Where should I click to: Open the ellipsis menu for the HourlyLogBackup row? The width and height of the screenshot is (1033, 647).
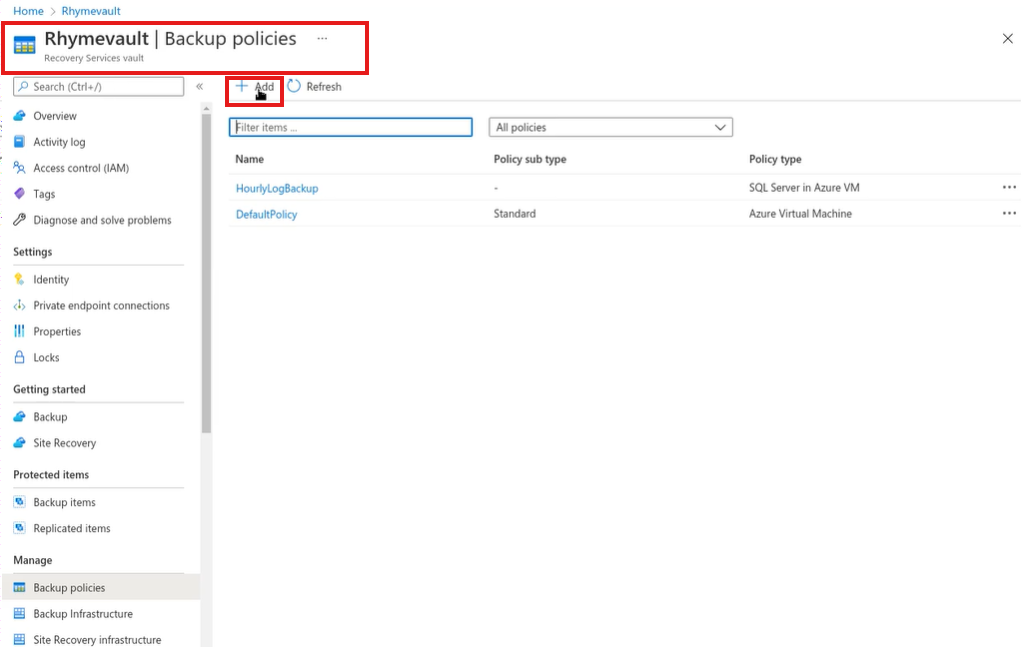coord(1009,187)
